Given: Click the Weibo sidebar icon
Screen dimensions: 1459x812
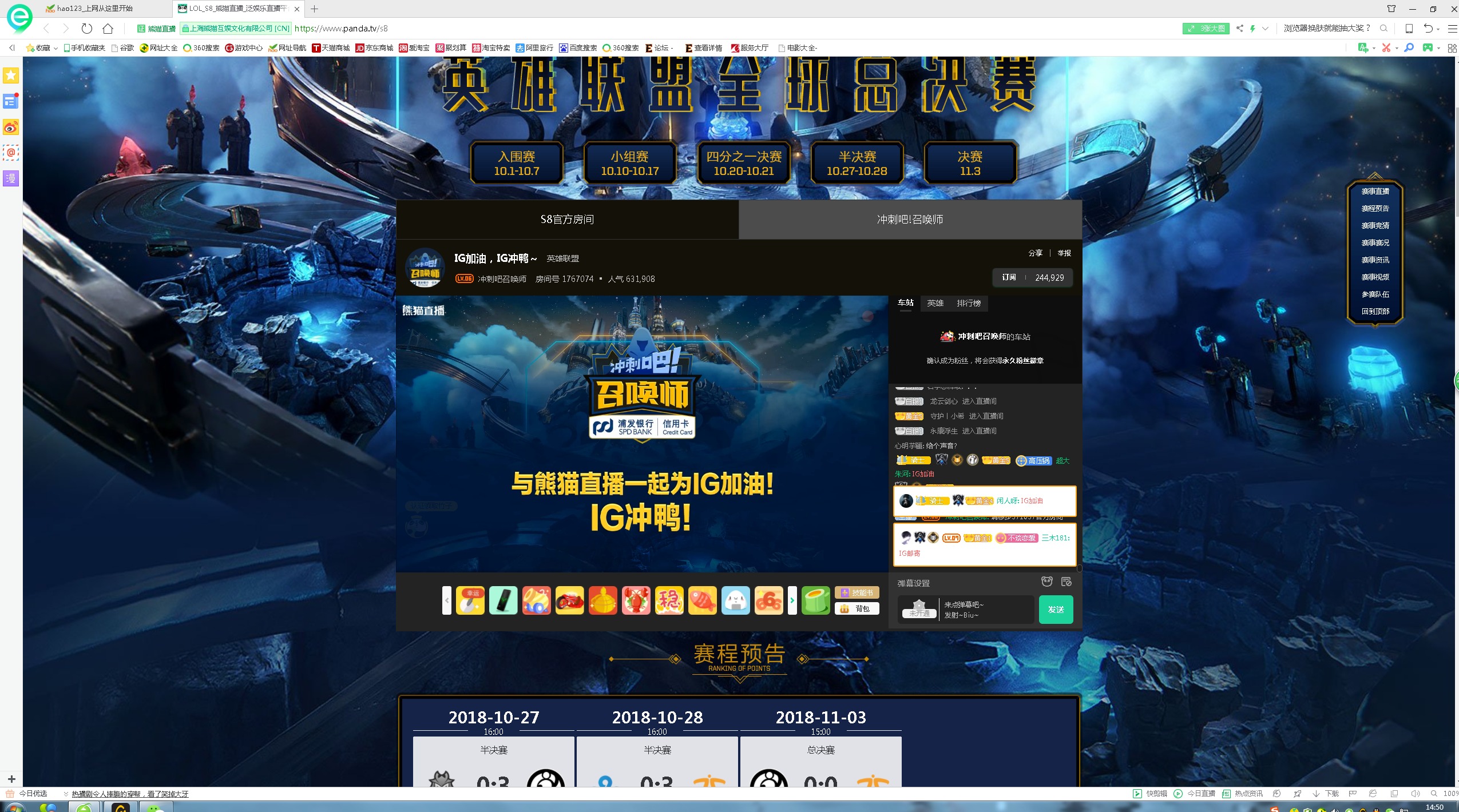Looking at the screenshot, I should (x=11, y=127).
